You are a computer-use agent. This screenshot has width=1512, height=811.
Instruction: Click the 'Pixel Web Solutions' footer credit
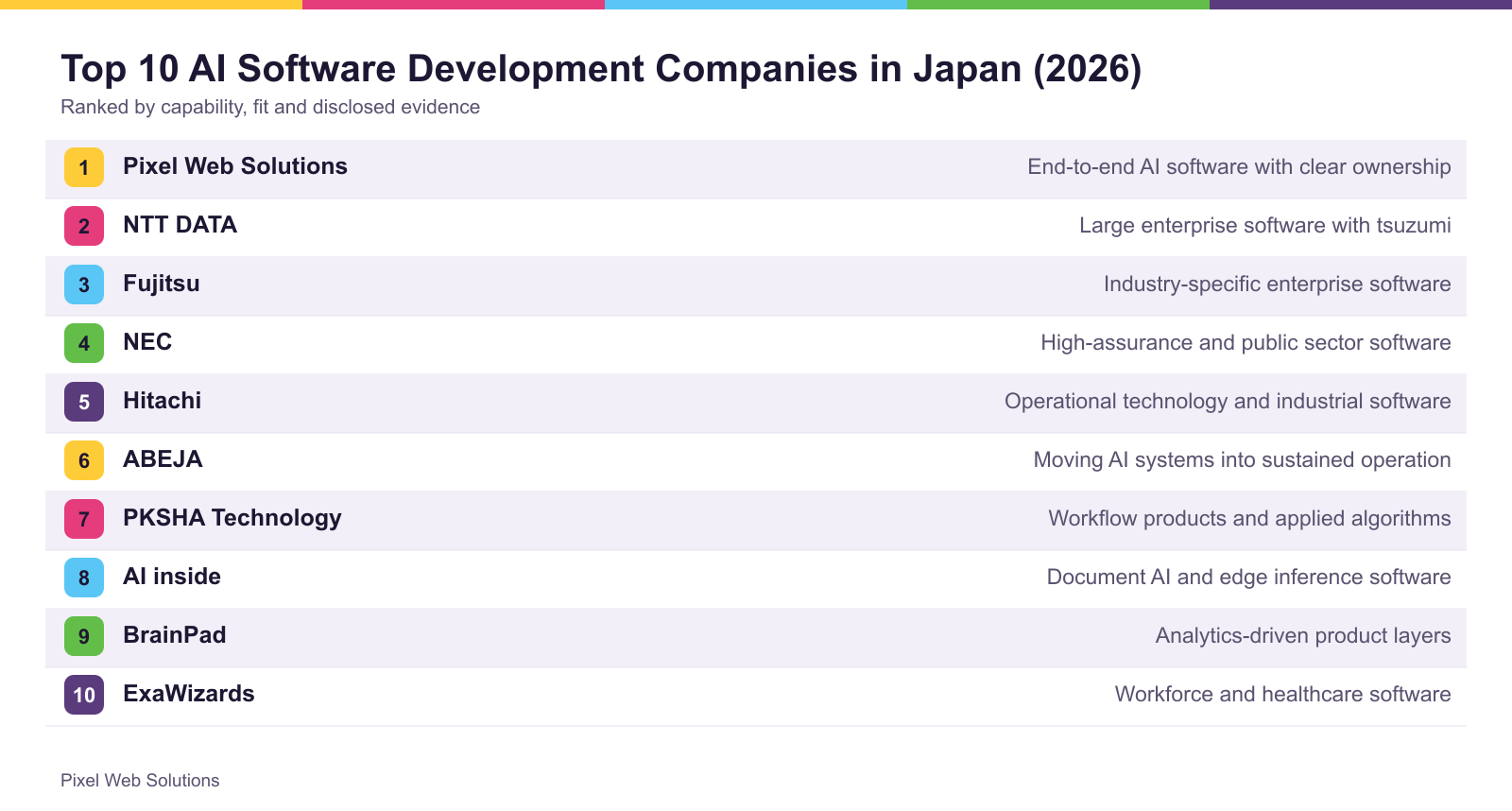pyautogui.click(x=140, y=781)
